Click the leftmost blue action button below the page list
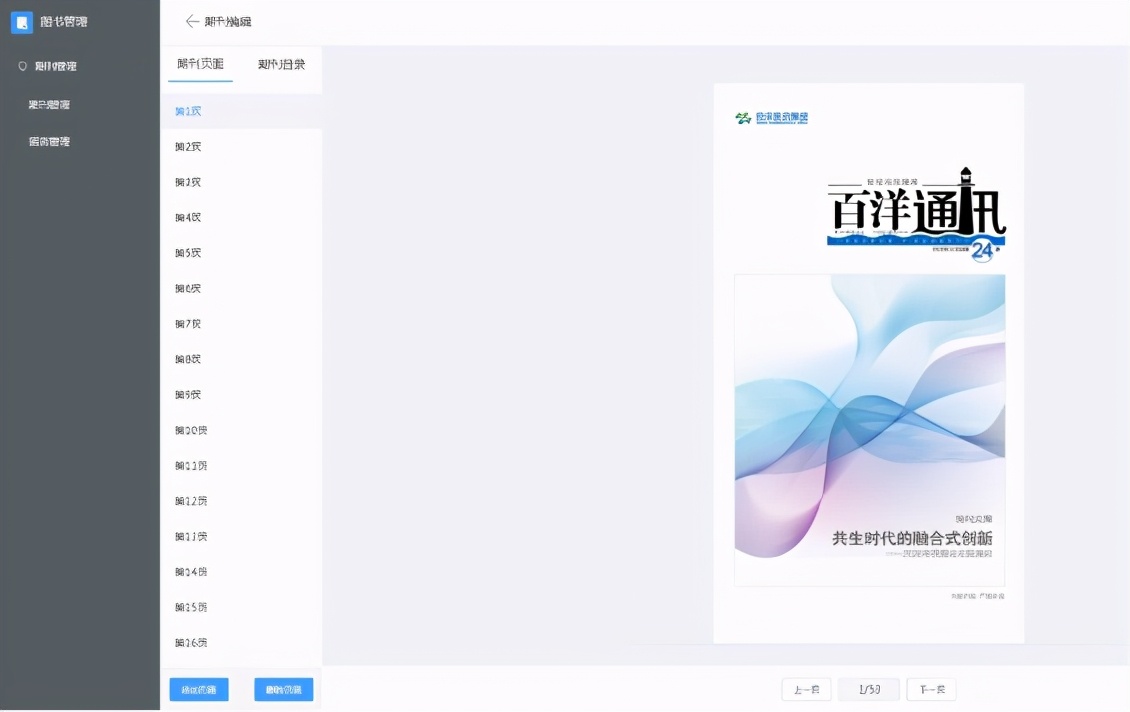The height and width of the screenshot is (712, 1130). tap(199, 689)
